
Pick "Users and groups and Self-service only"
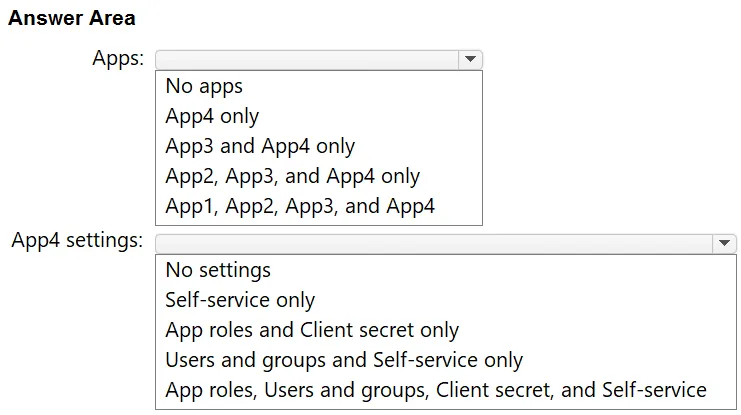pos(344,360)
